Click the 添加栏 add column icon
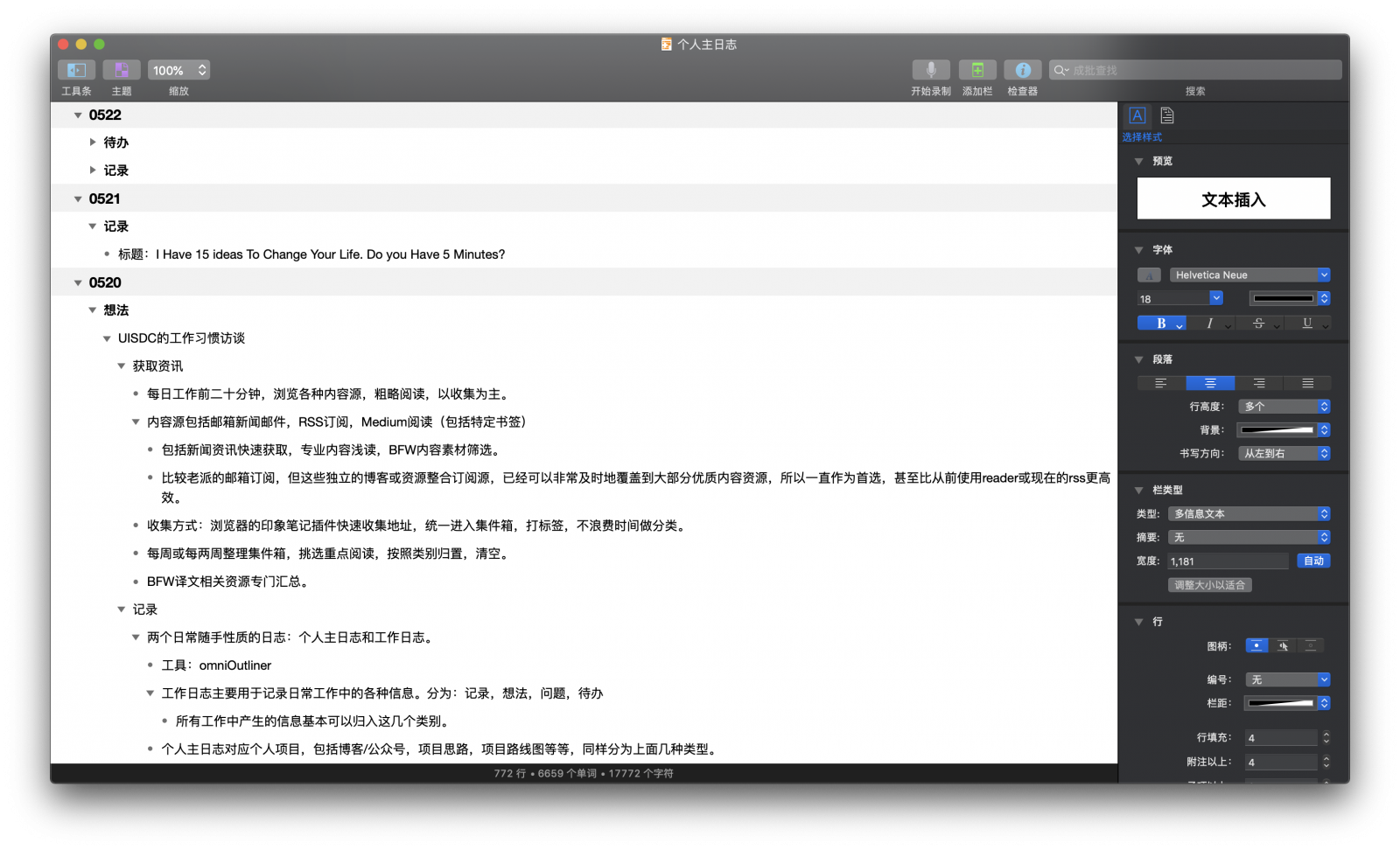The height and width of the screenshot is (850, 1400). [977, 70]
